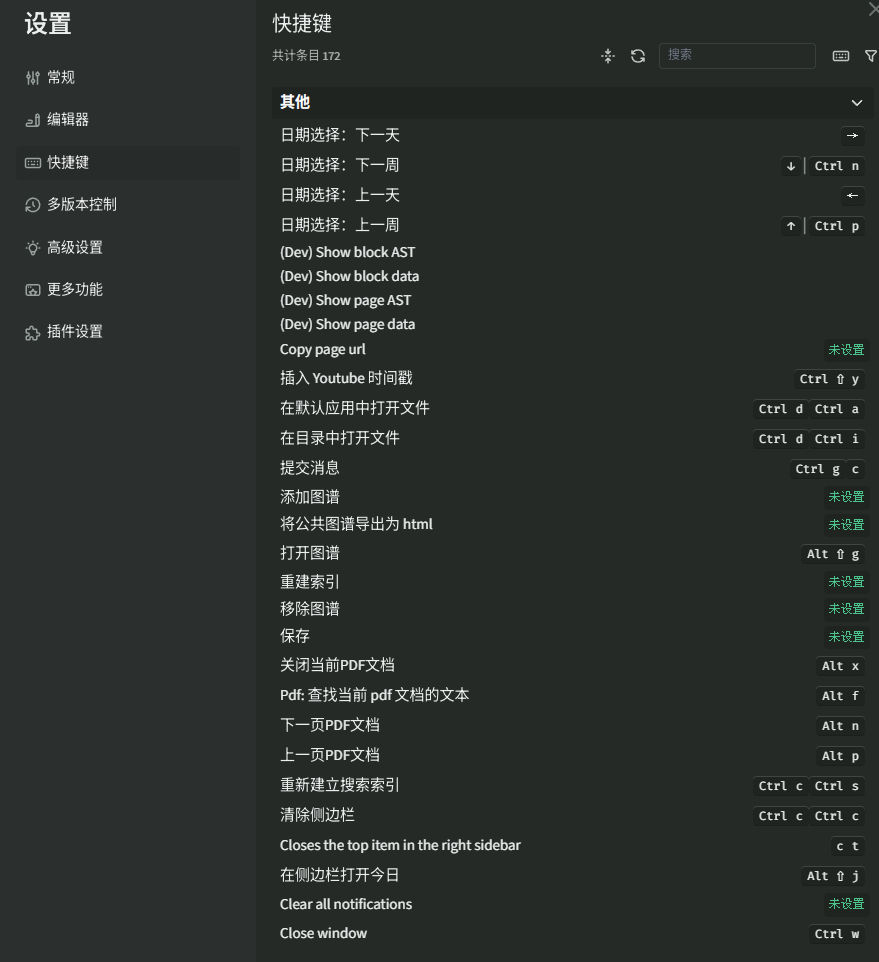Click the history icon next to 多版本控制
The image size is (879, 962).
pos(33,205)
